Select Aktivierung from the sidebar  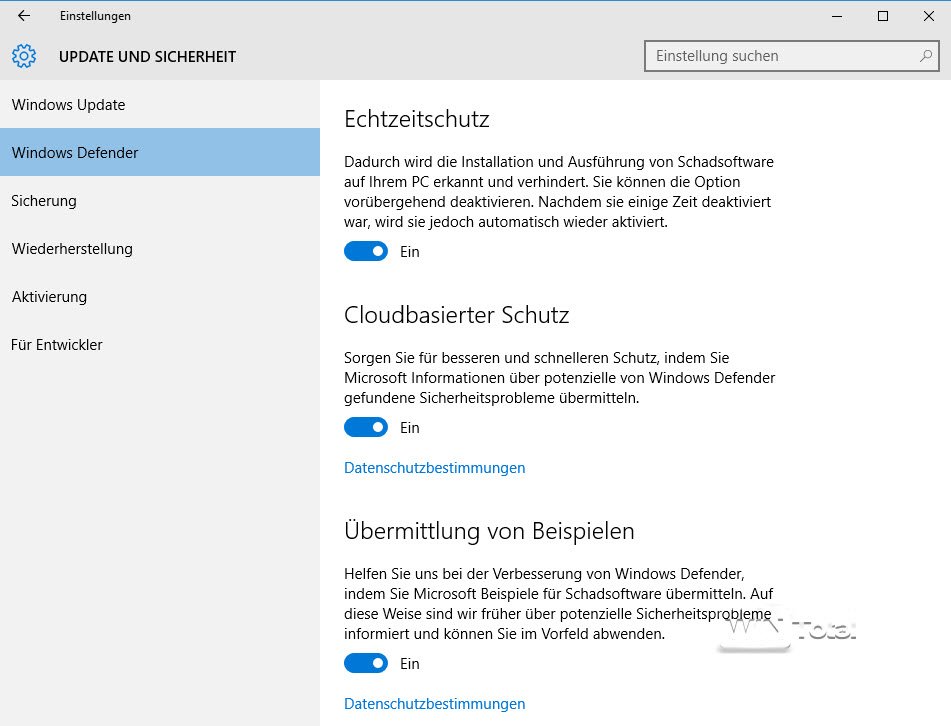pyautogui.click(x=49, y=297)
